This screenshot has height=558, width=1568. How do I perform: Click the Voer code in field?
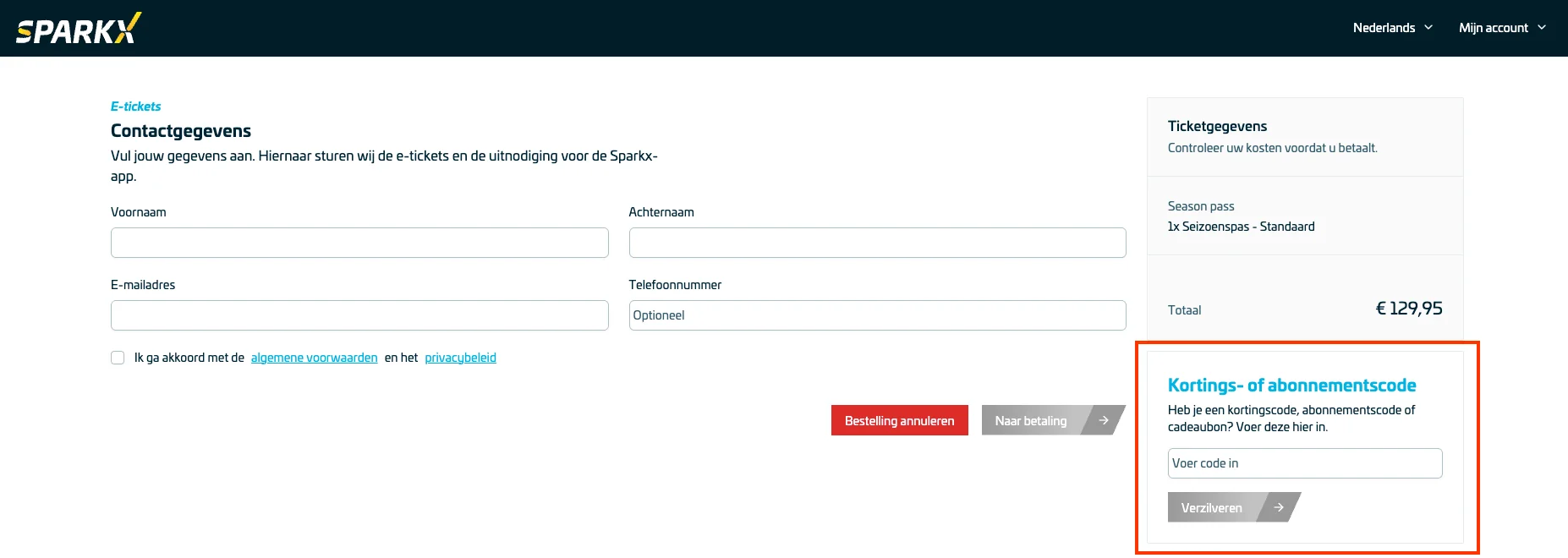[x=1305, y=463]
